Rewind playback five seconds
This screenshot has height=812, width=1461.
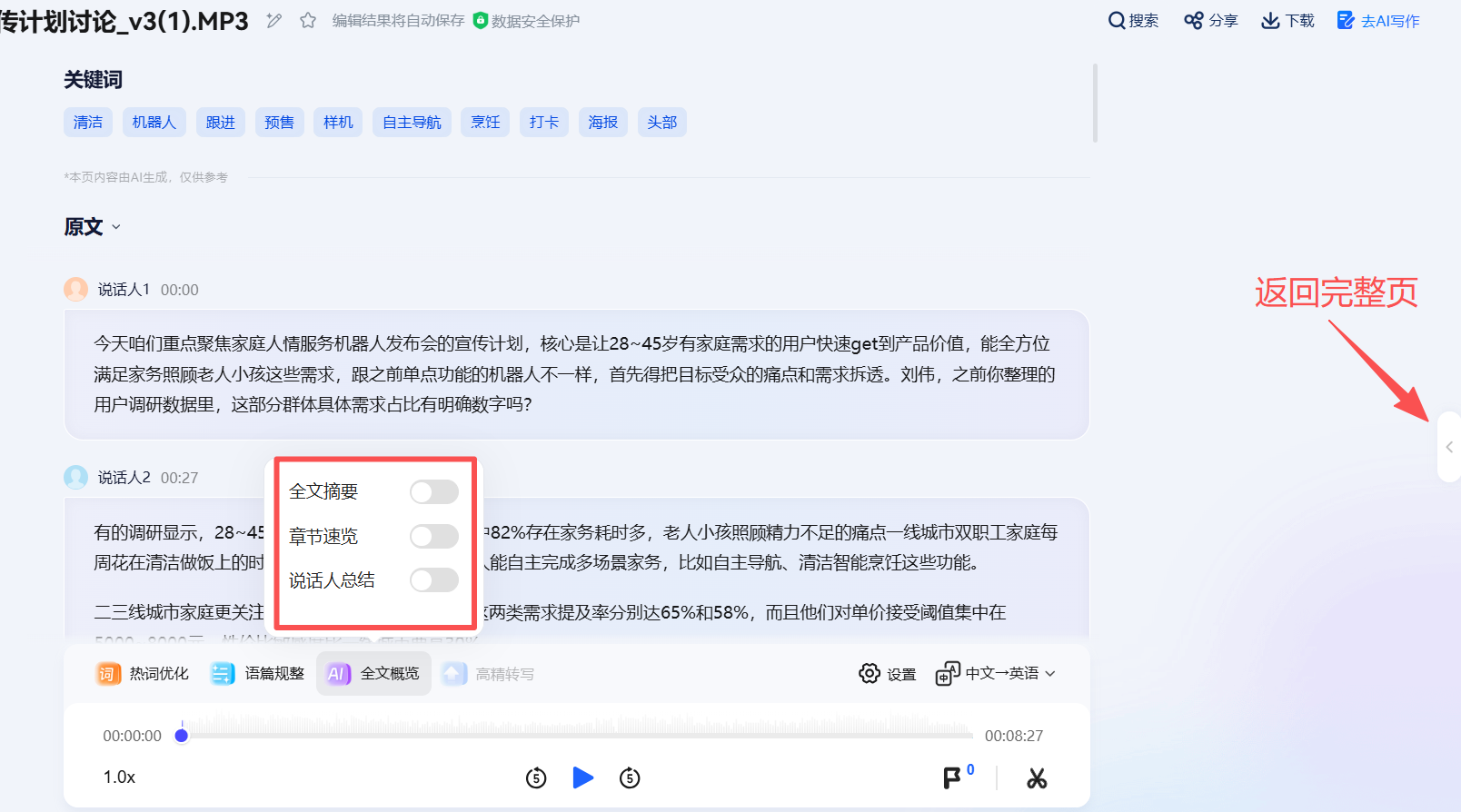click(x=536, y=777)
